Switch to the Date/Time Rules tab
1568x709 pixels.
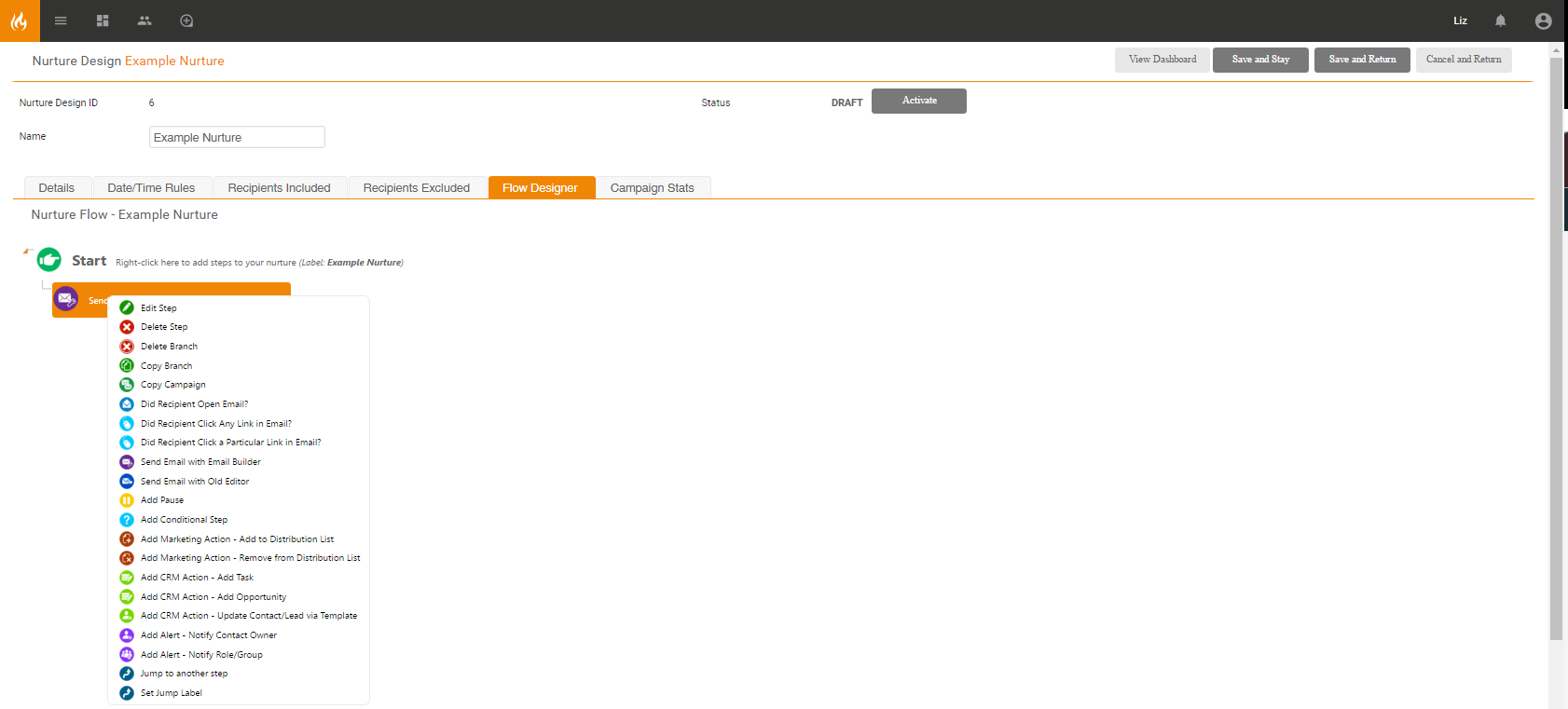coord(151,188)
